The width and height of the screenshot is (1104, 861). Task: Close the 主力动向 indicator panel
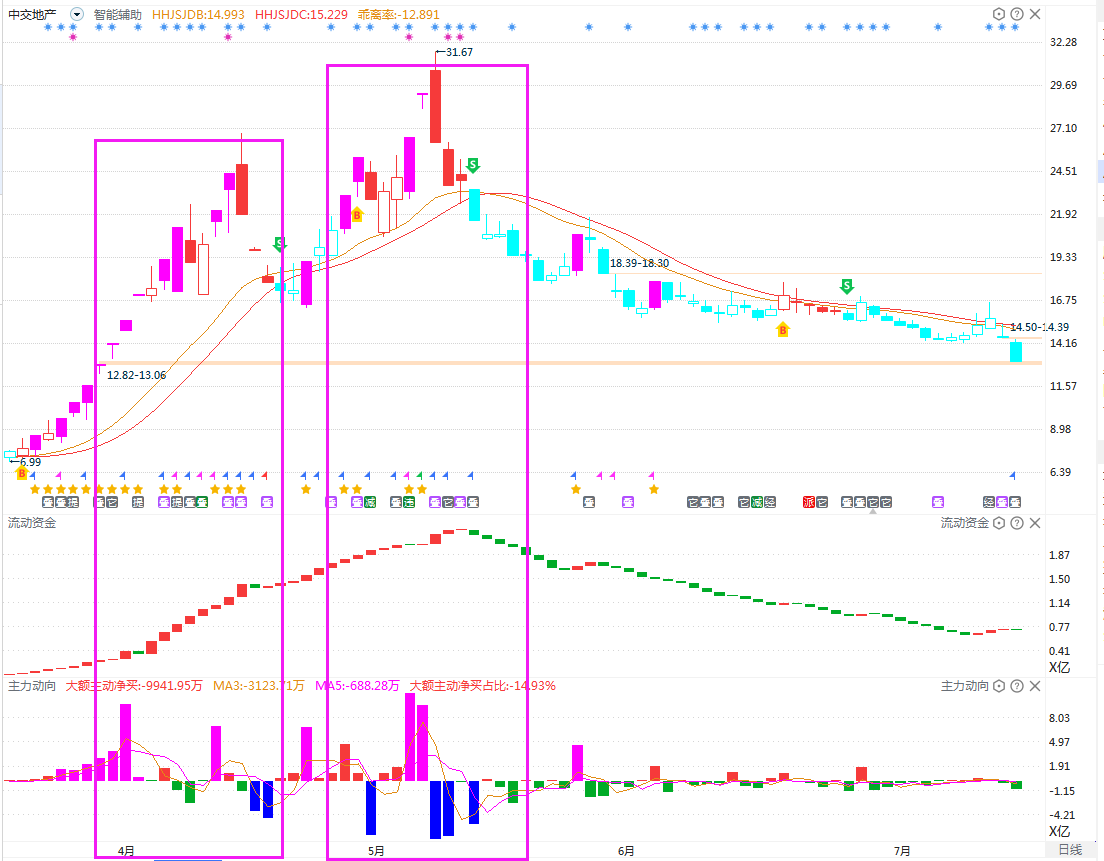click(1035, 686)
